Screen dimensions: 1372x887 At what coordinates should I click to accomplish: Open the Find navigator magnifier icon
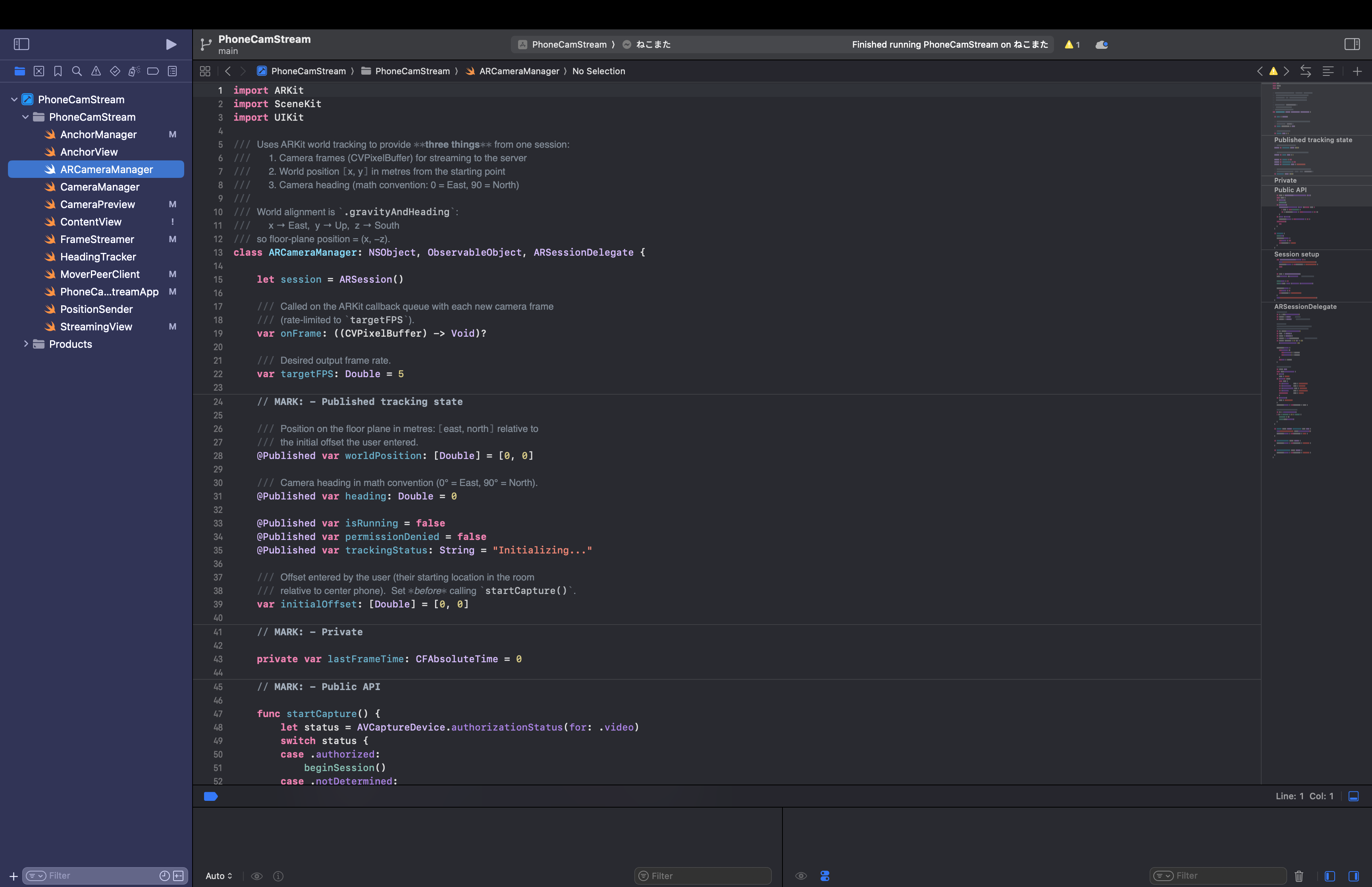point(77,71)
